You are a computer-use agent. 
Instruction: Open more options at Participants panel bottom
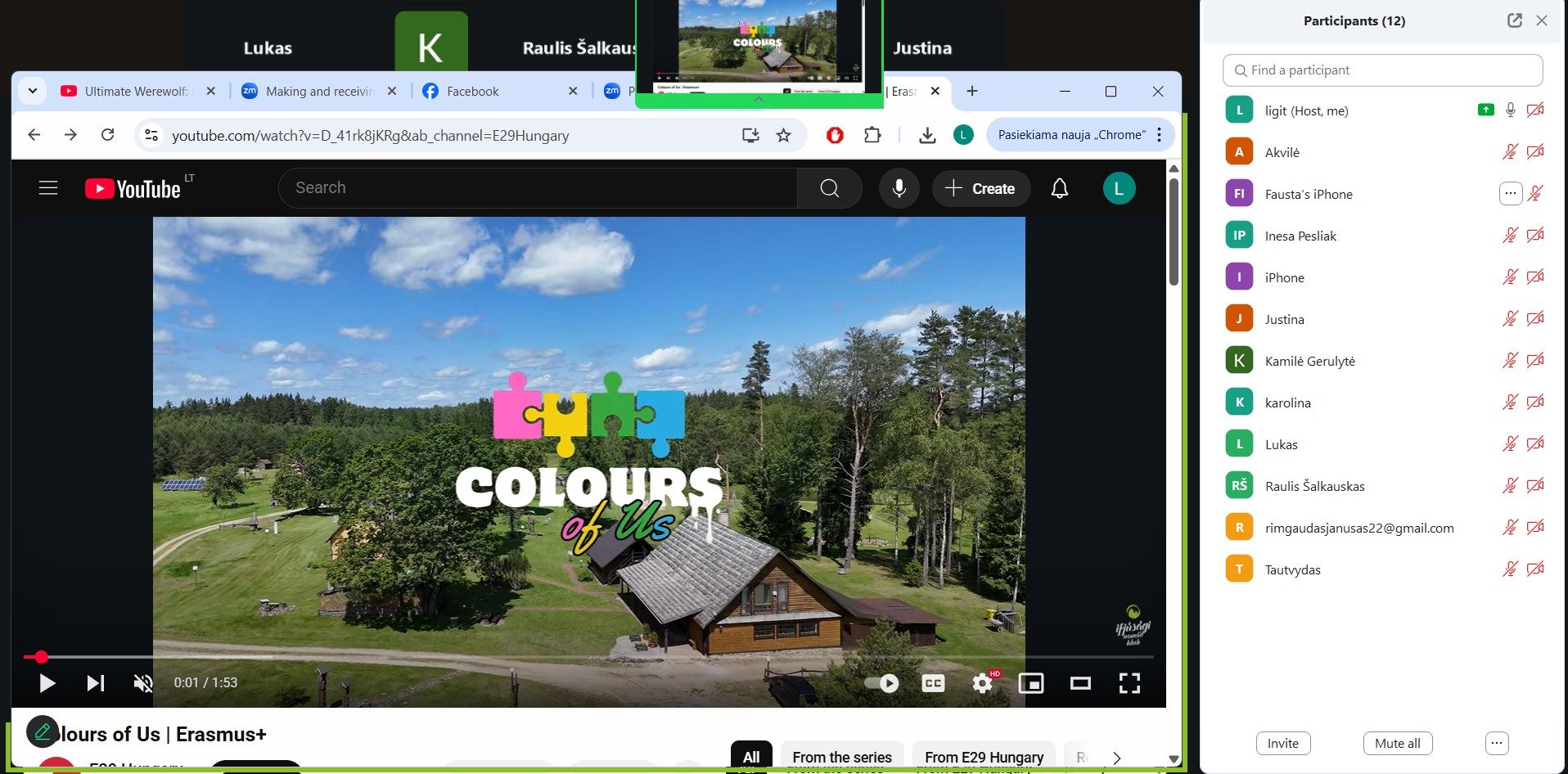1496,743
